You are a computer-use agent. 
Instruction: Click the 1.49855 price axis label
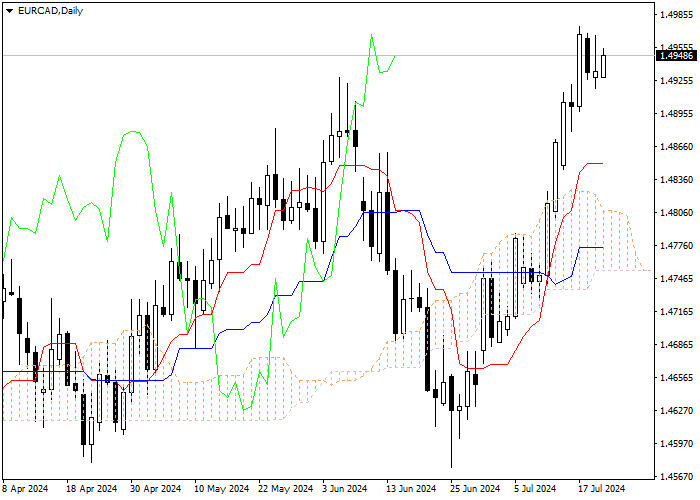(x=676, y=15)
